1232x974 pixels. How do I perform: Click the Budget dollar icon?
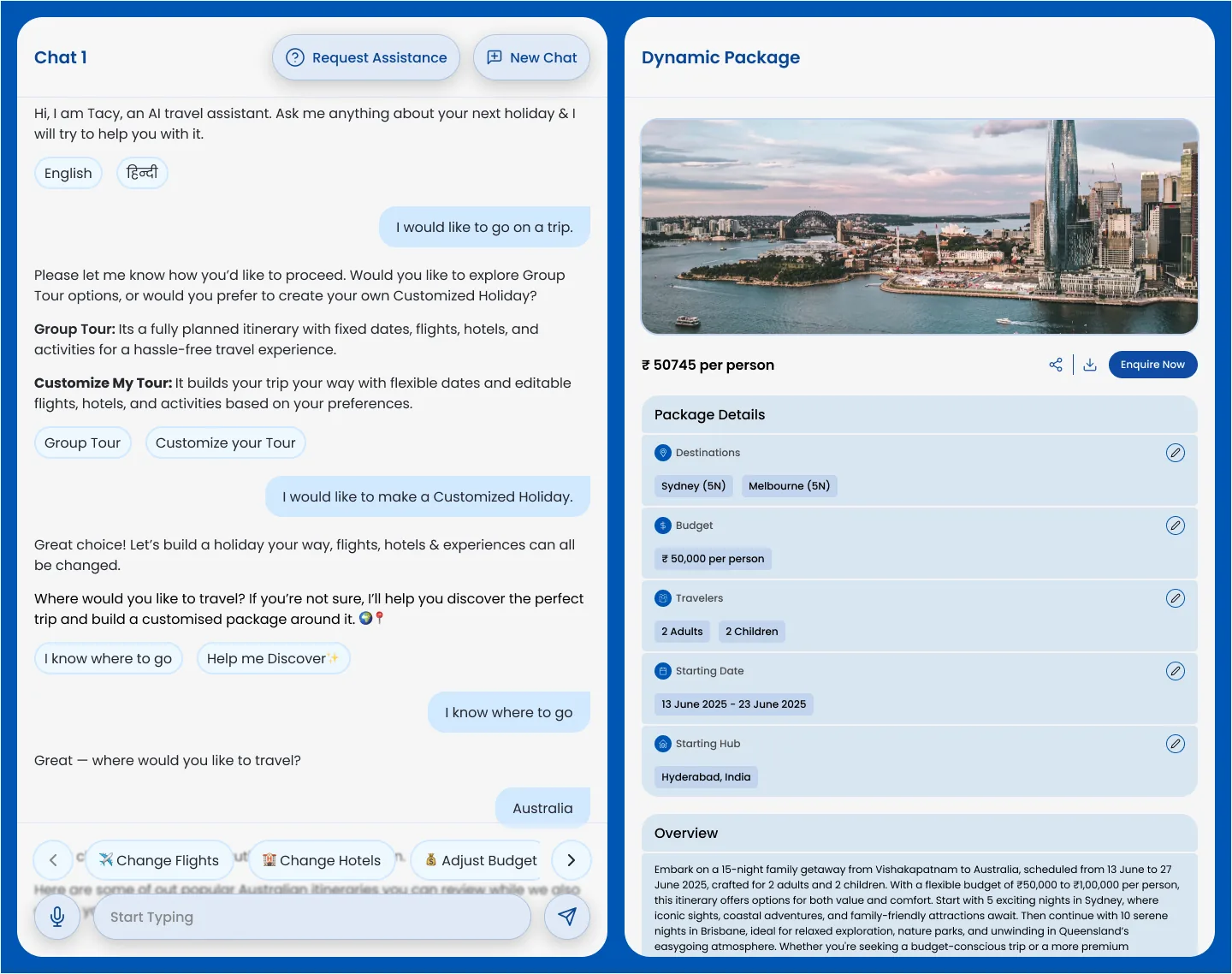coord(663,526)
